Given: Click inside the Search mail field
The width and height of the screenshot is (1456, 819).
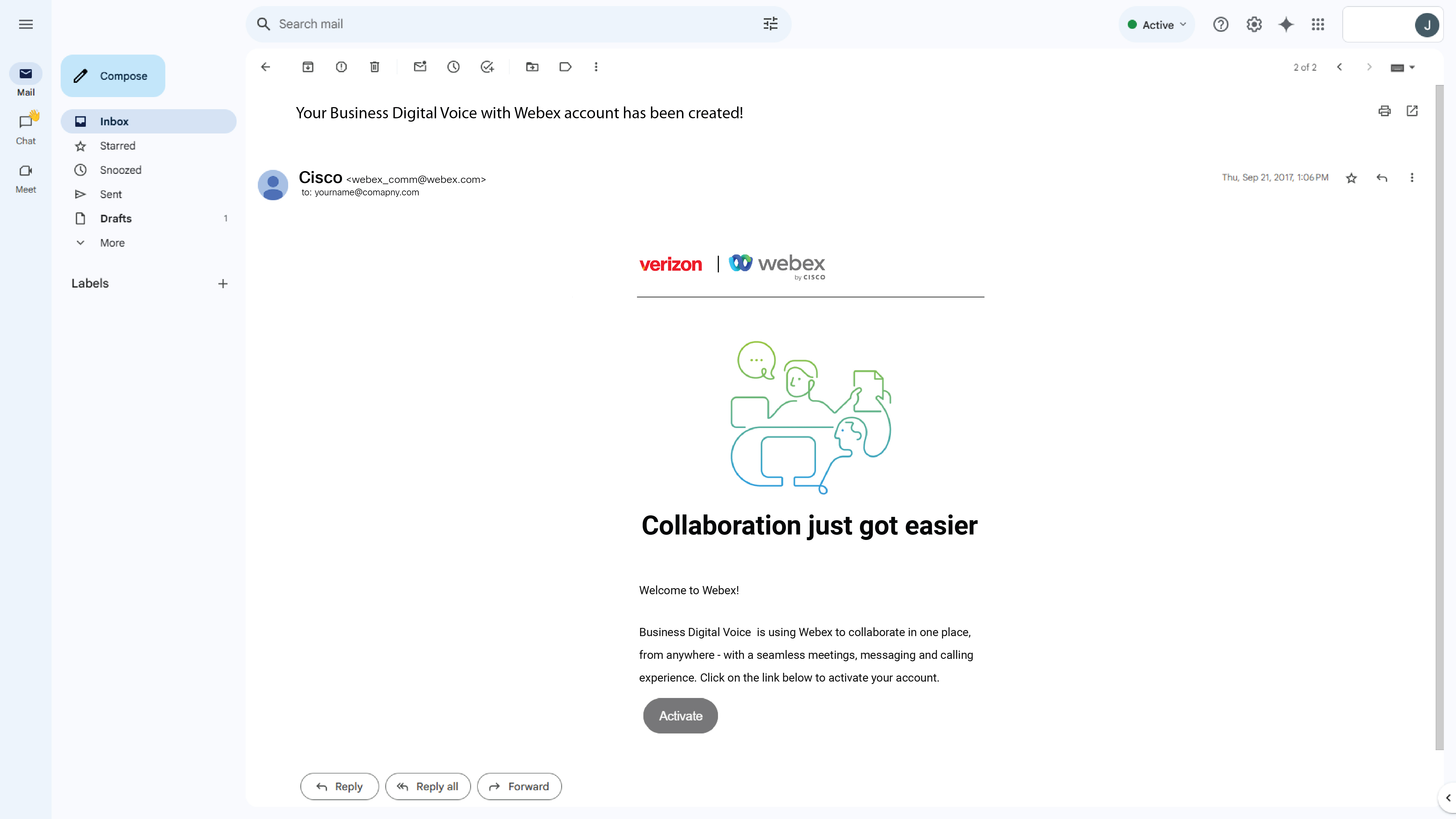Looking at the screenshot, I should point(518,24).
